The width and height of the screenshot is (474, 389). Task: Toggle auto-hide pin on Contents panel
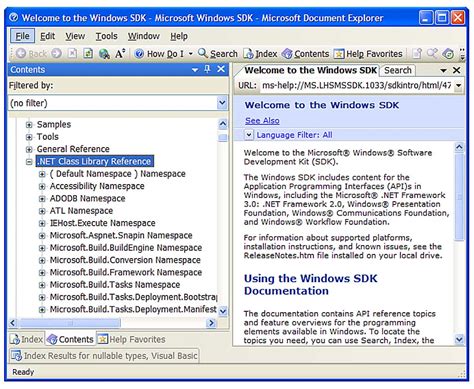tap(207, 69)
